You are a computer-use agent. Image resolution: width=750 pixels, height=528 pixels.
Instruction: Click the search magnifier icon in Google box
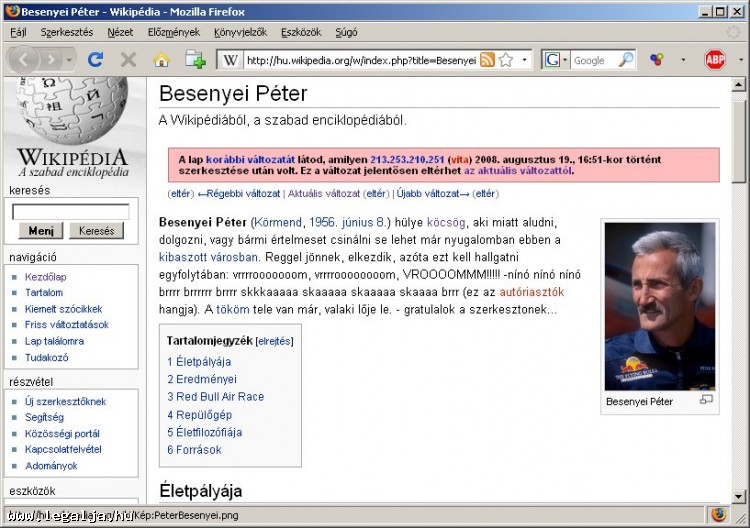click(626, 60)
